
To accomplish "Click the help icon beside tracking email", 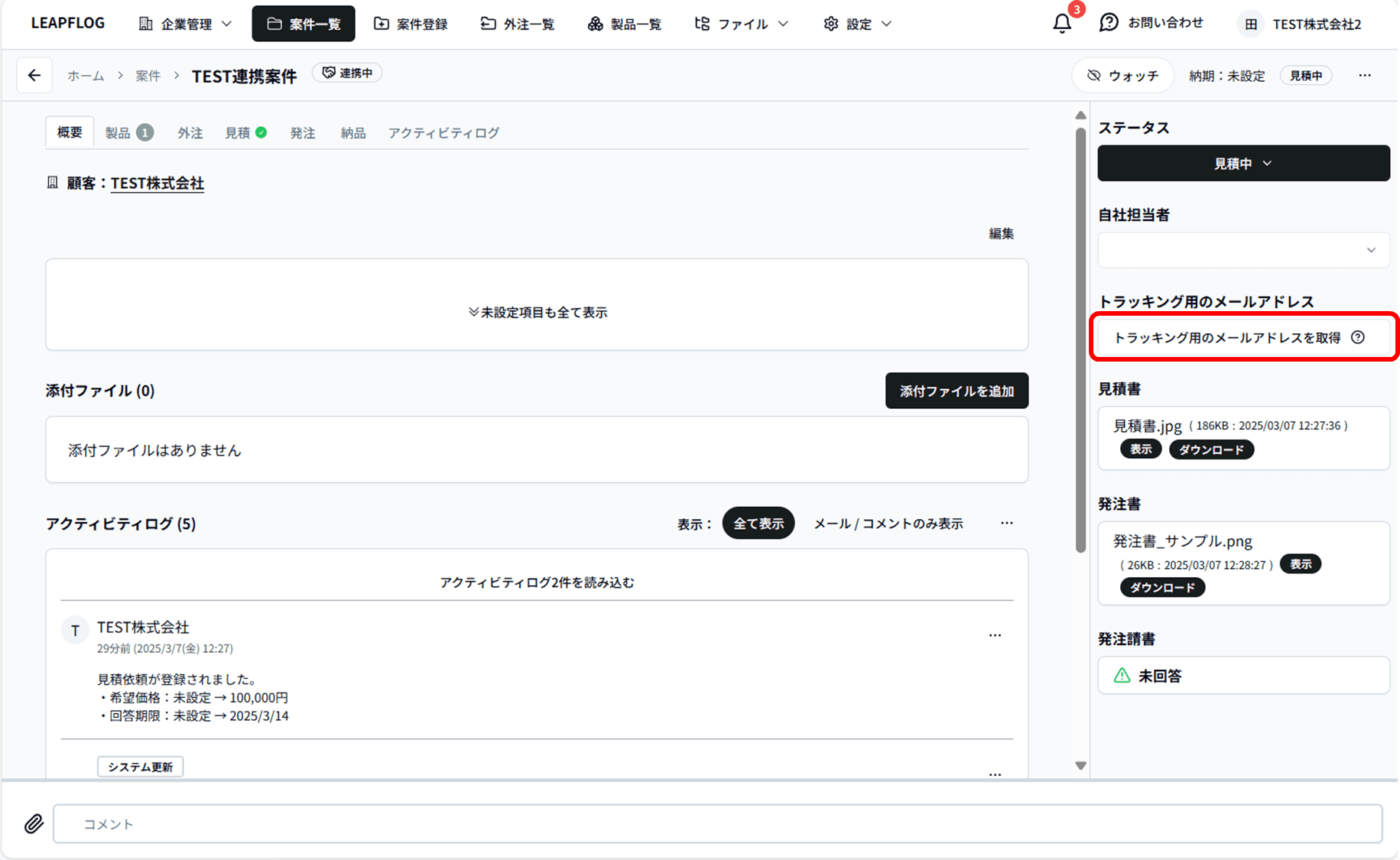I will pyautogui.click(x=1358, y=337).
